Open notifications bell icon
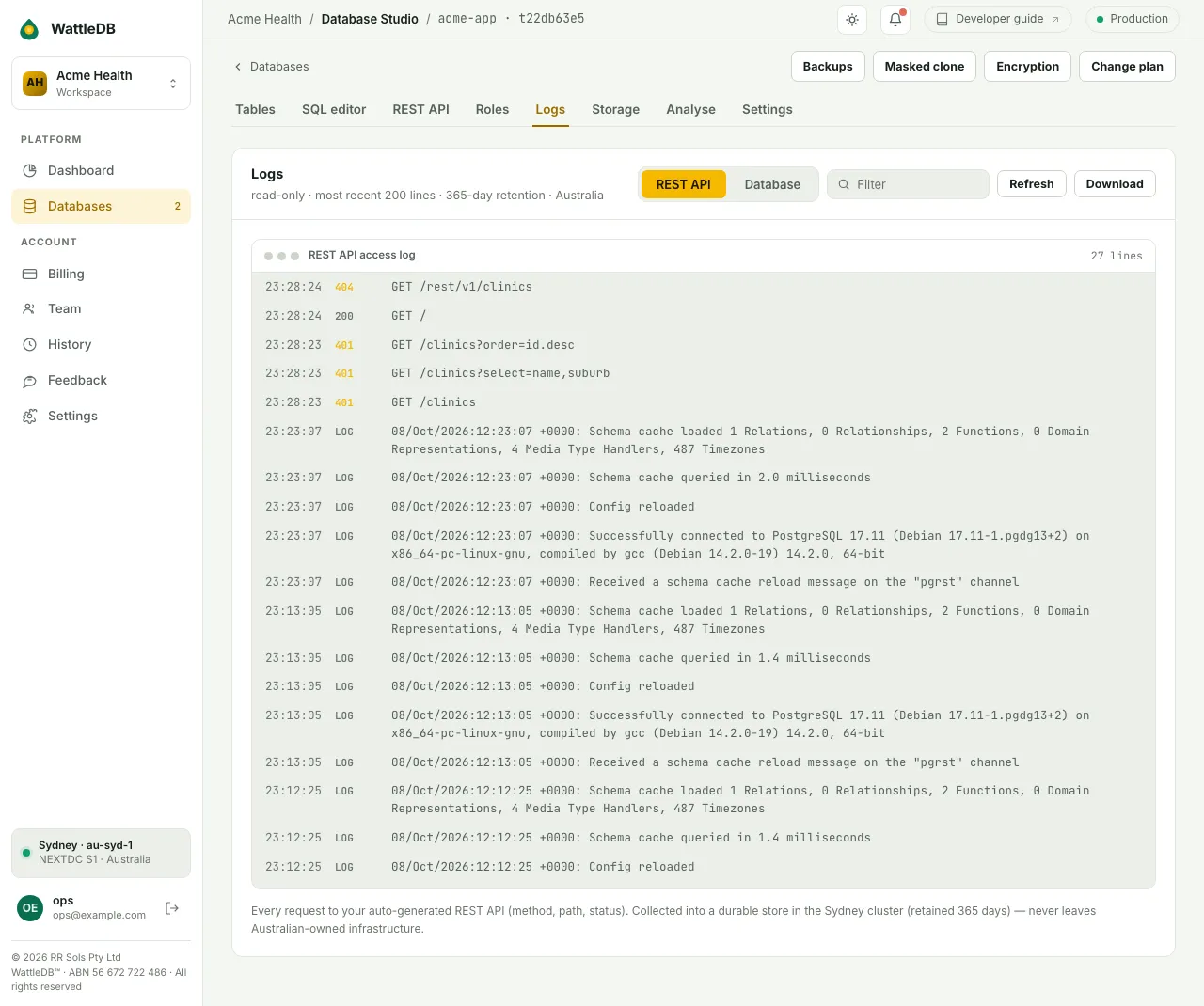The width and height of the screenshot is (1204, 1006). coord(895,19)
